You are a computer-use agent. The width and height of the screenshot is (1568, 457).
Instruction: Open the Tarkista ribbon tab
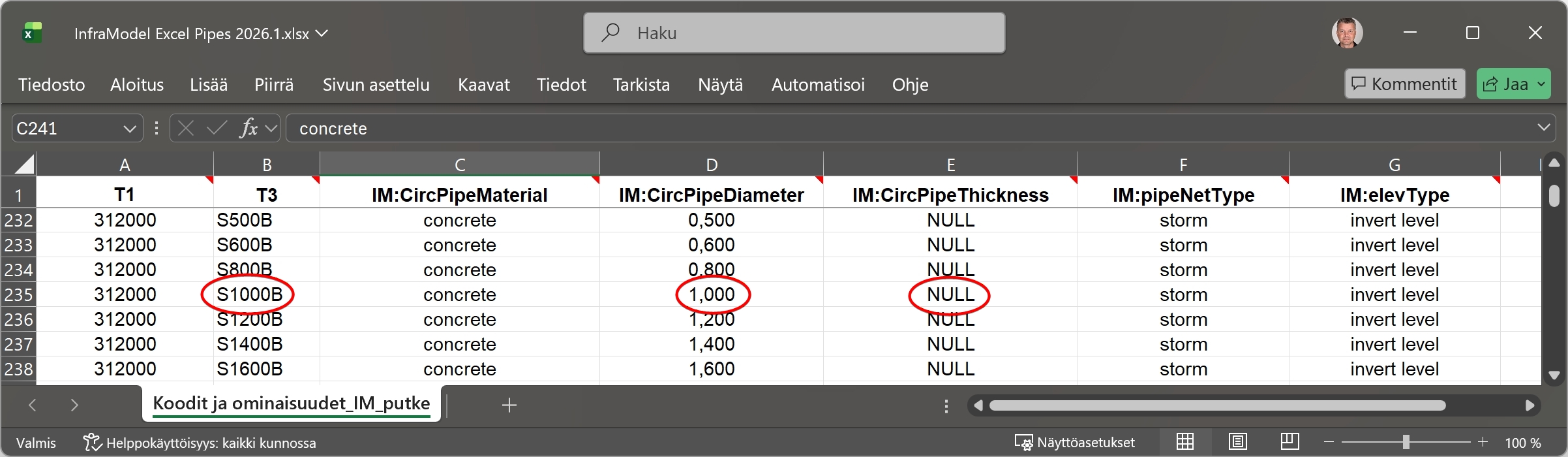[641, 85]
